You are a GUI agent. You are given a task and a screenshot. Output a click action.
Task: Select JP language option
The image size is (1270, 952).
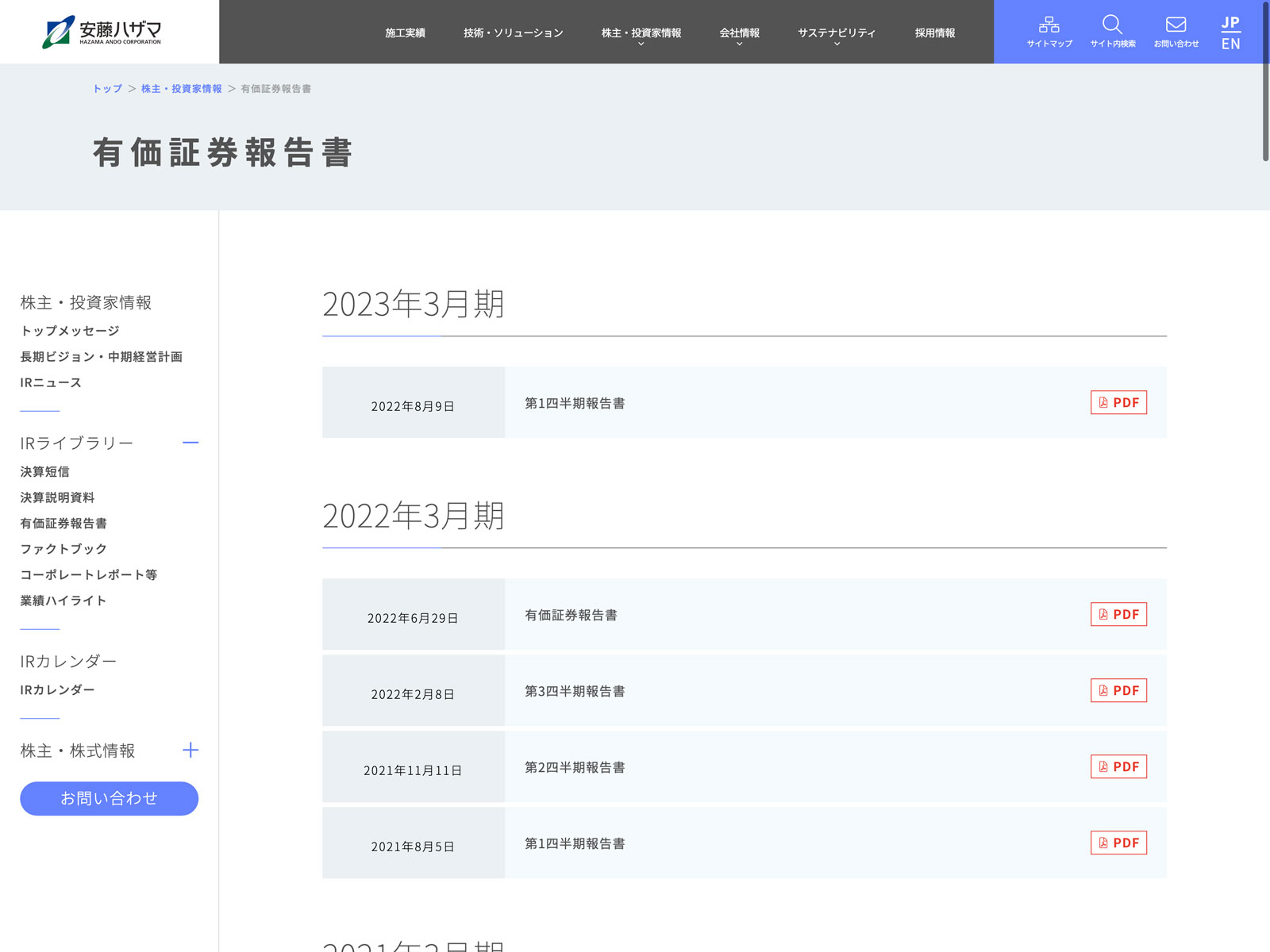1230,22
